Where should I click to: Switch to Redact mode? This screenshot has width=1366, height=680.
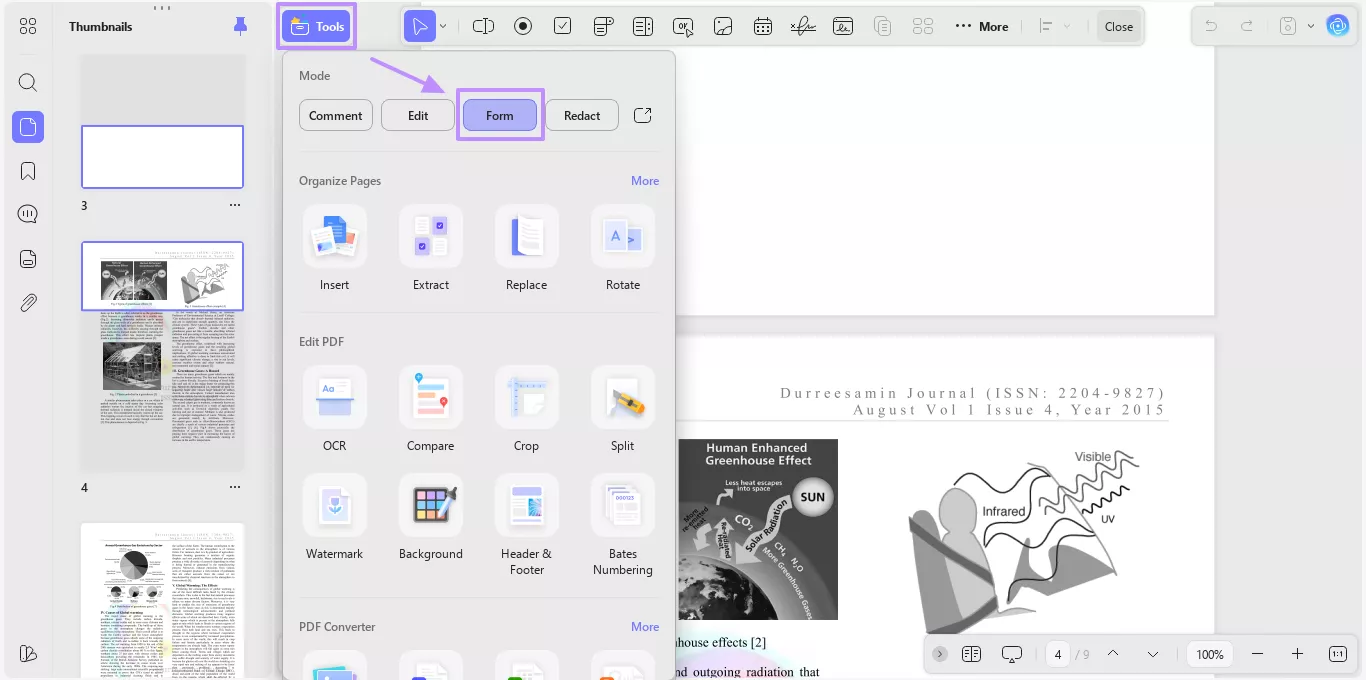click(x=581, y=115)
